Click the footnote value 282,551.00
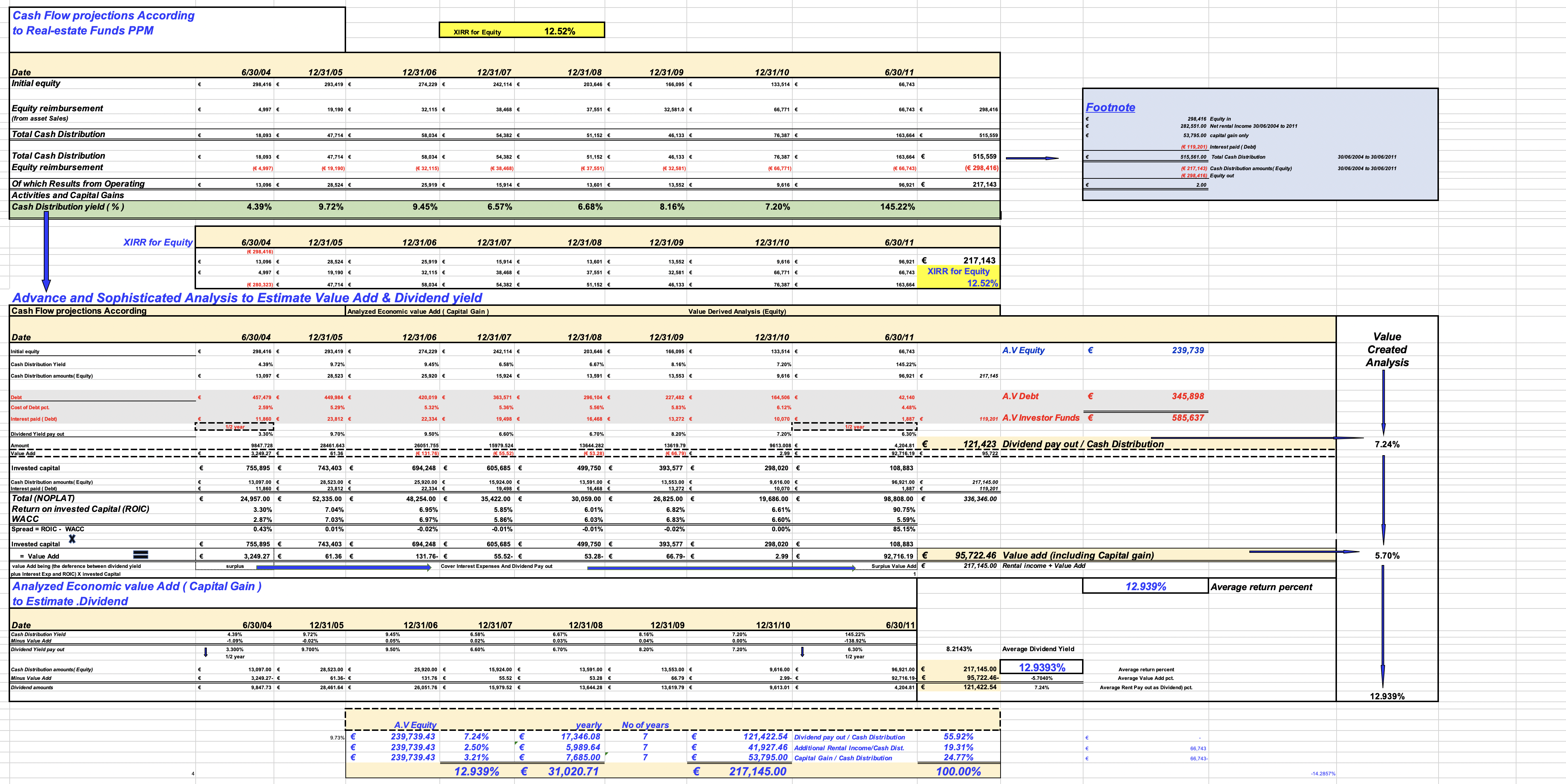The height and width of the screenshot is (784, 1566). click(x=1193, y=126)
